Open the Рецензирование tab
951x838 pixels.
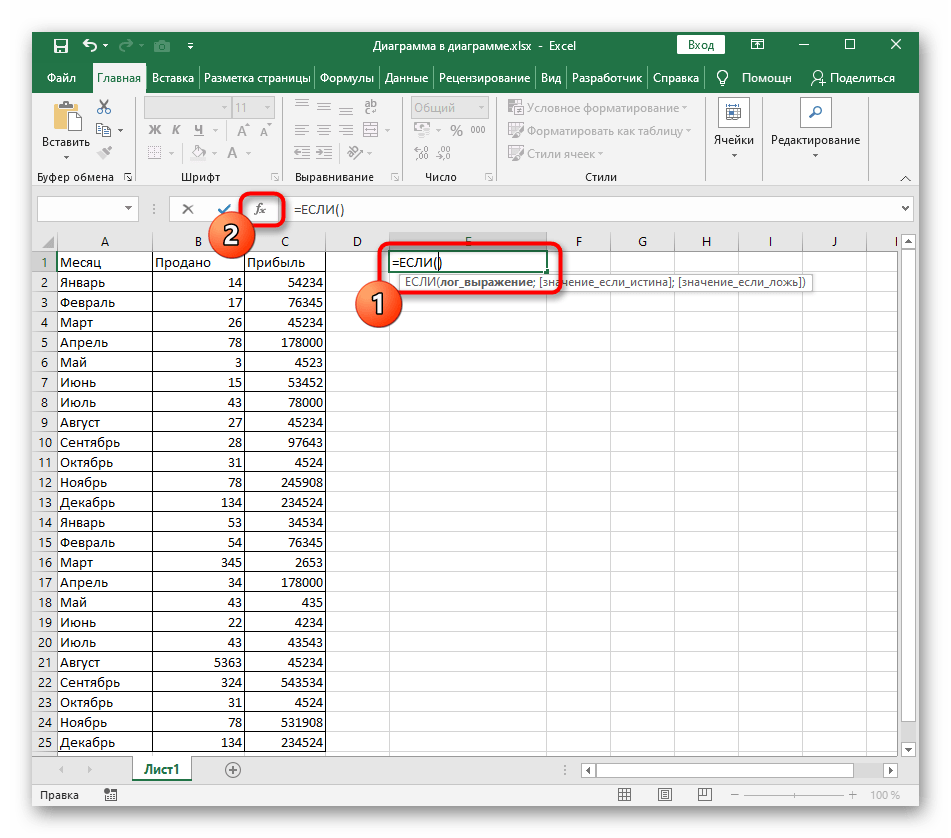485,78
